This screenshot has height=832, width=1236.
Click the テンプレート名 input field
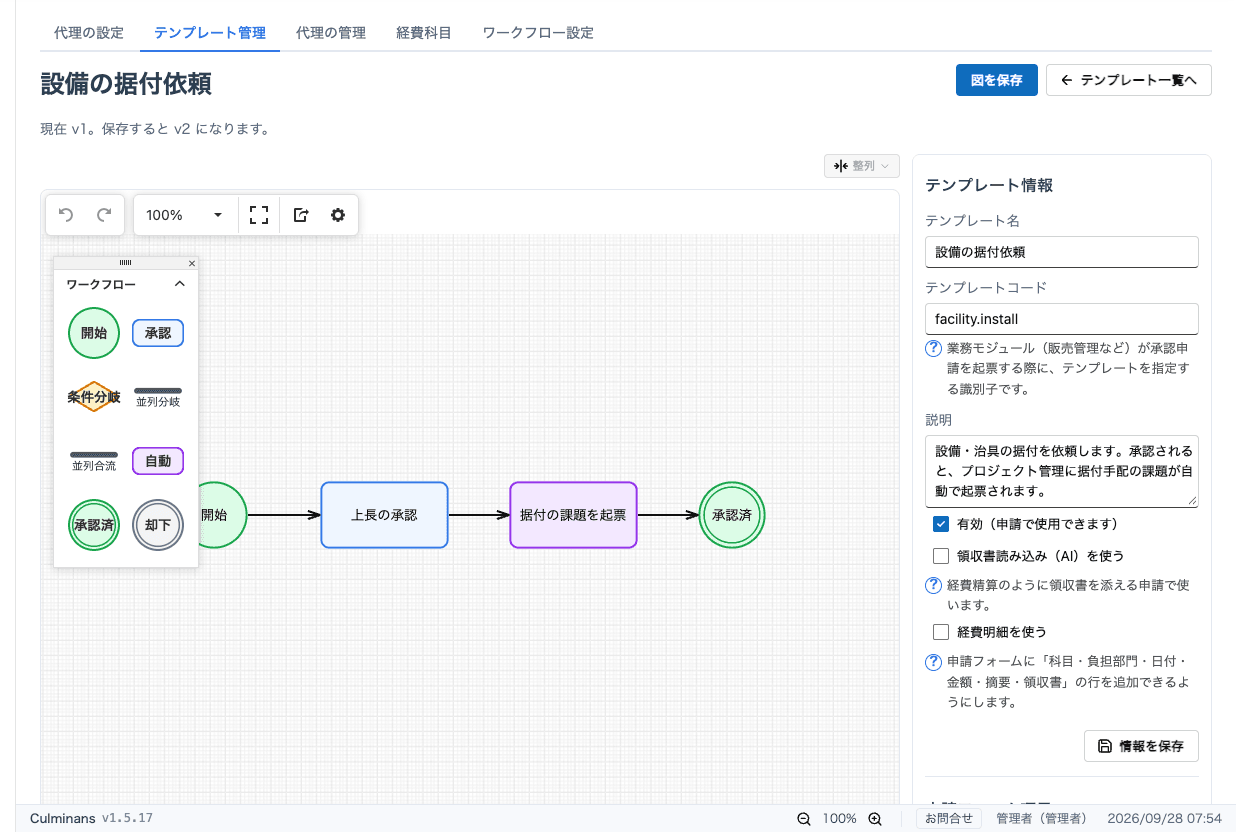click(1062, 252)
